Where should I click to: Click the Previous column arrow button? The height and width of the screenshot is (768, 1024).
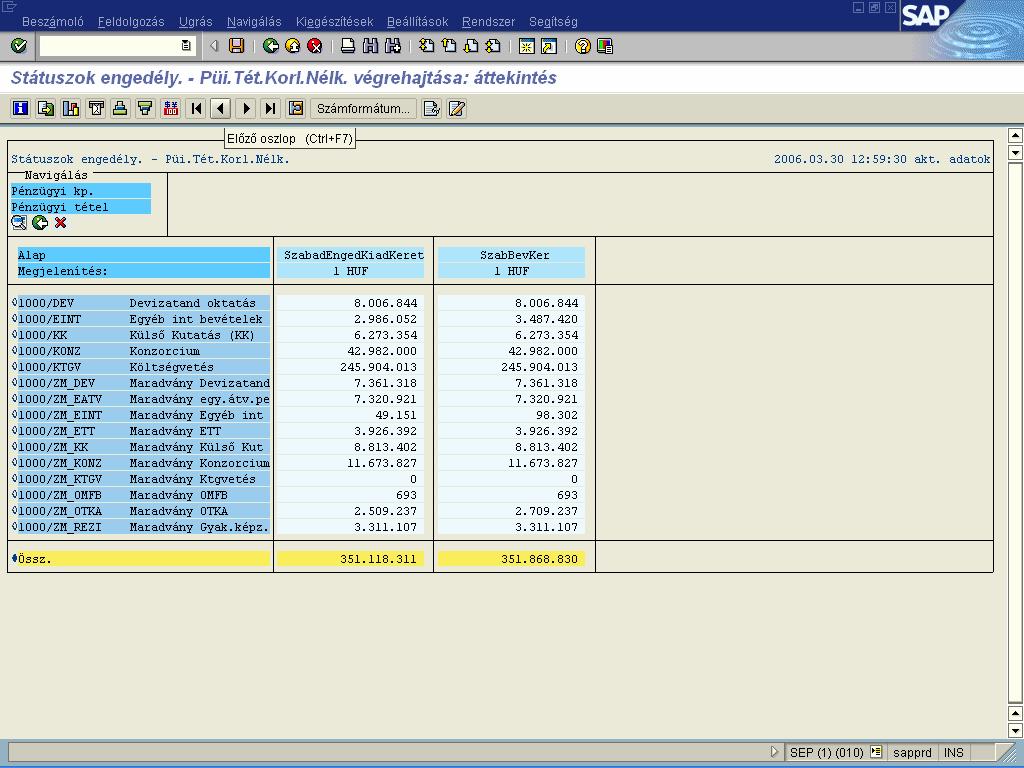[221, 108]
